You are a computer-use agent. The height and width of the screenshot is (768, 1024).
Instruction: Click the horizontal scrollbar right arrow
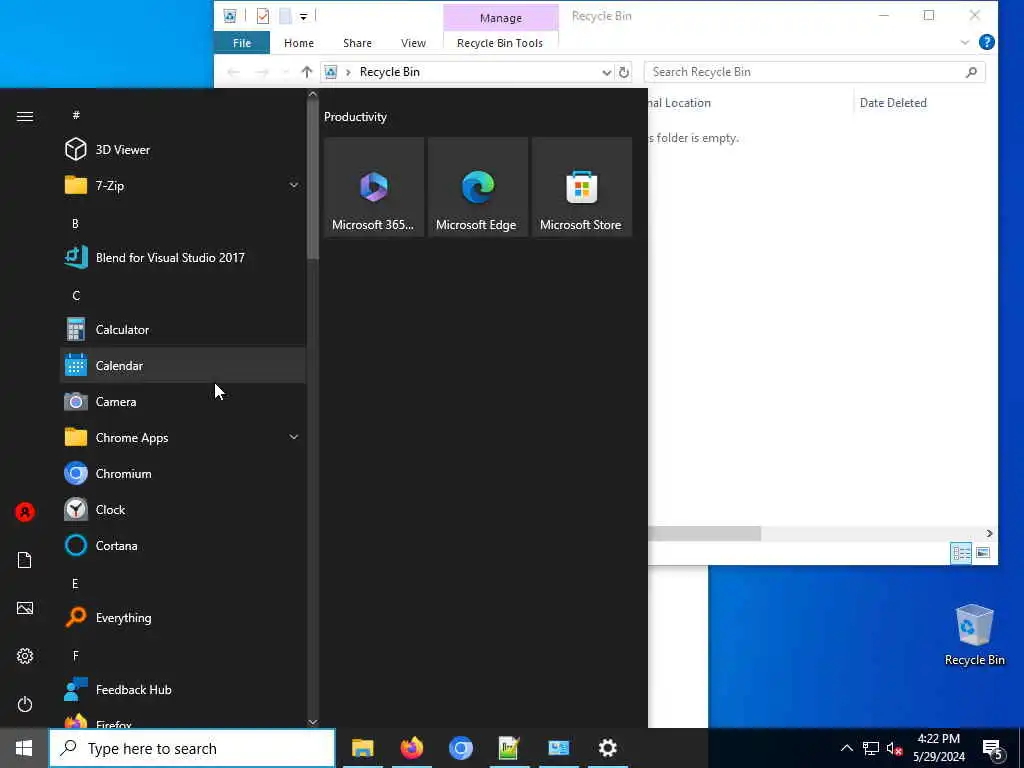click(x=989, y=534)
